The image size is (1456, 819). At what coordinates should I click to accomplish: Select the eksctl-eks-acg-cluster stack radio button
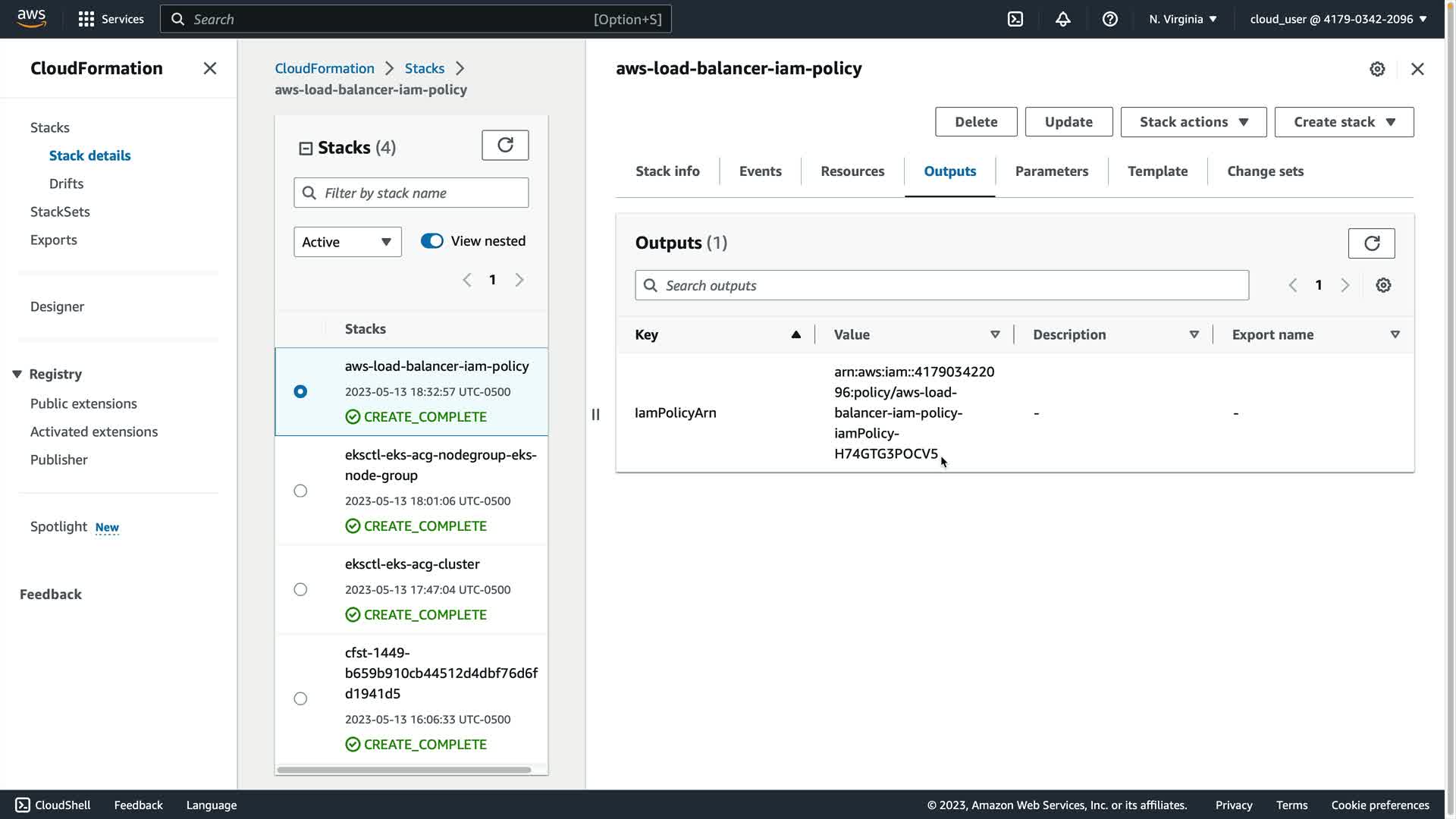(x=300, y=589)
